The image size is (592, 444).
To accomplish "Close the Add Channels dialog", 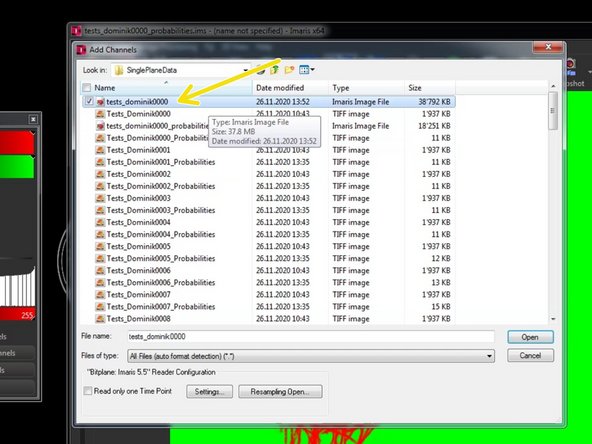I will (549, 47).
